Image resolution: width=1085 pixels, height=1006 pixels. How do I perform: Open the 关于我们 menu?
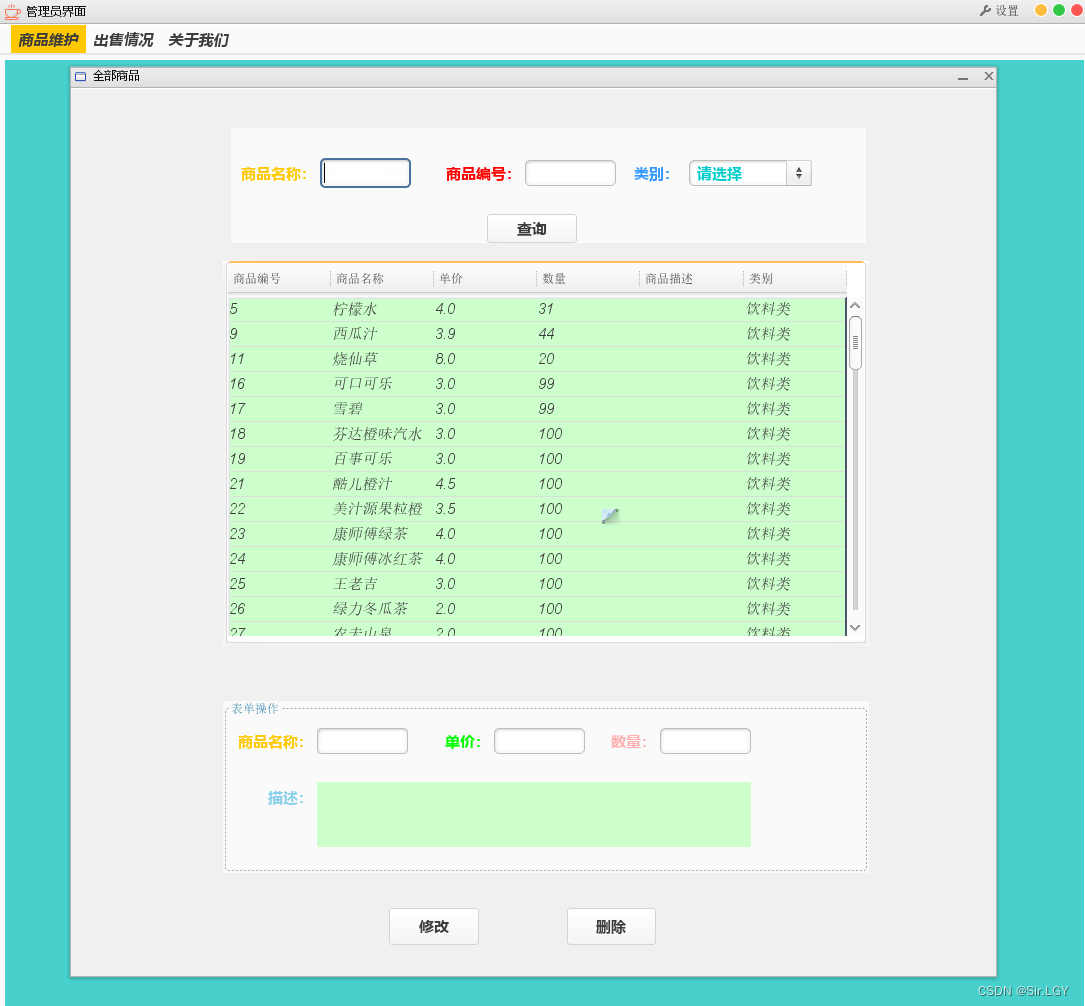pos(198,39)
